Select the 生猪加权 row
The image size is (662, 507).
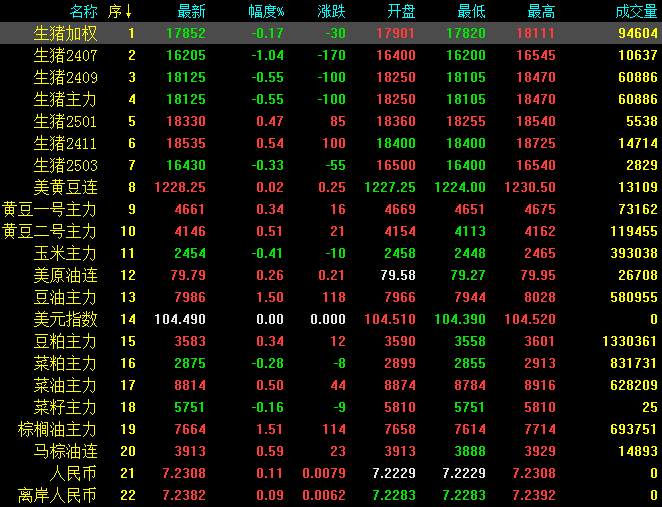click(331, 33)
